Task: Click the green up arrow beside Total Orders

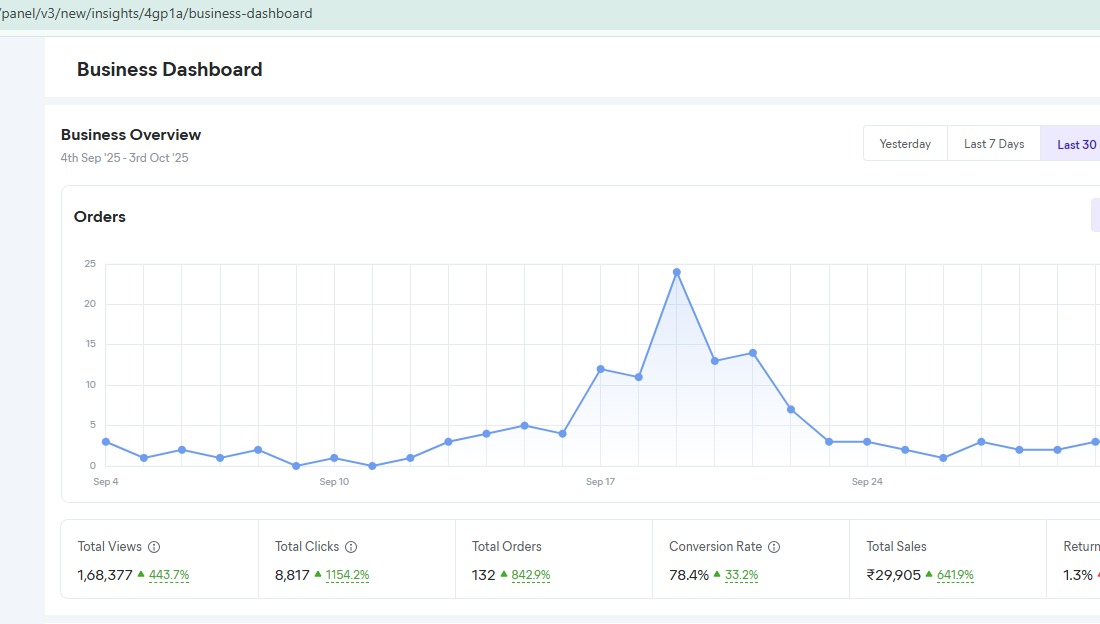Action: 504,574
